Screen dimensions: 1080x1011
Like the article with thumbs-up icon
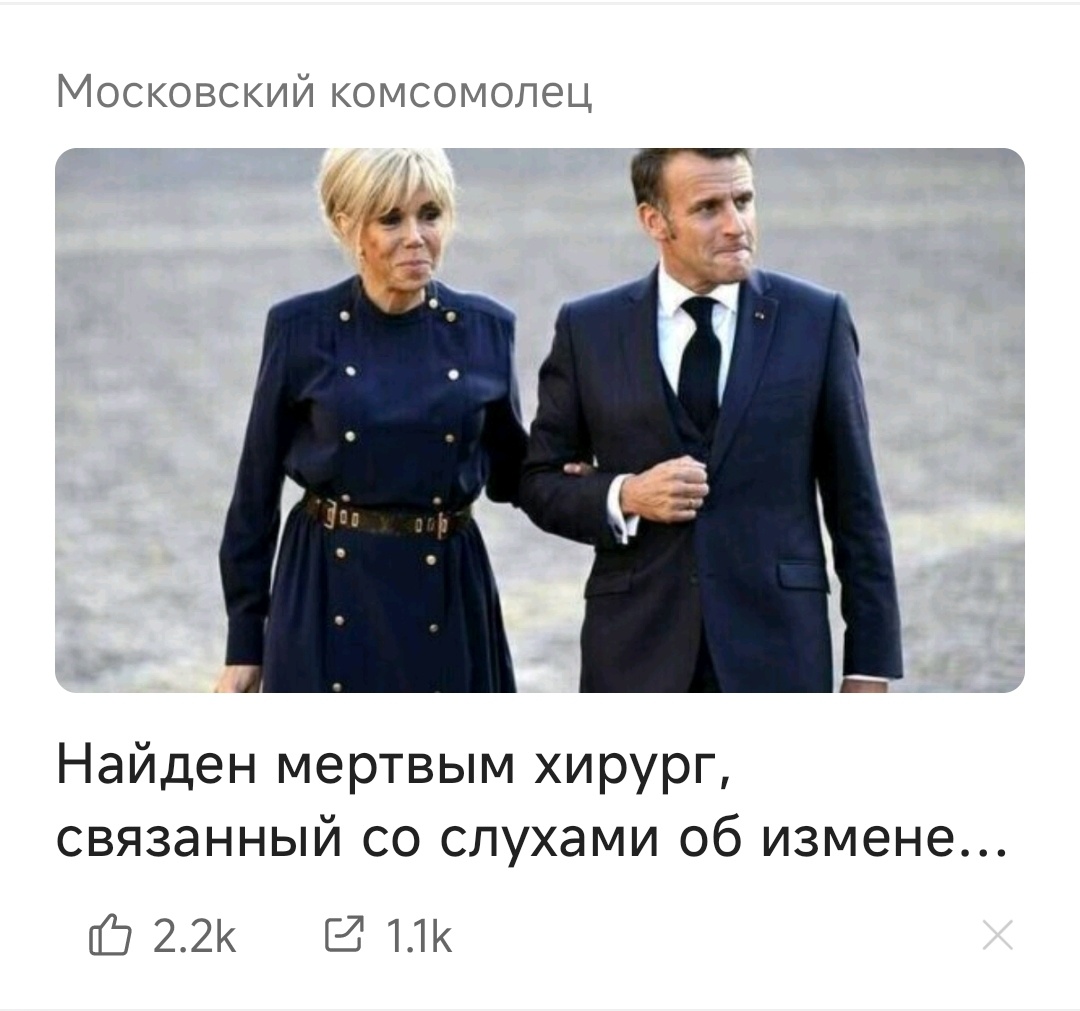pyautogui.click(x=110, y=935)
